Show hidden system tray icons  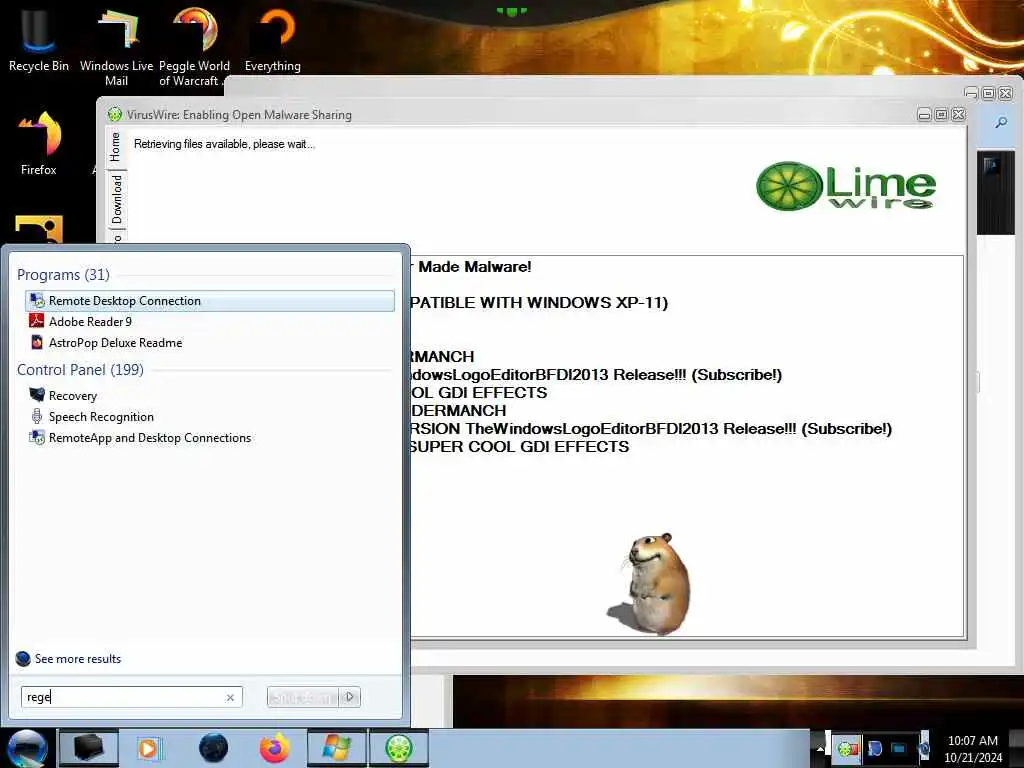click(820, 748)
